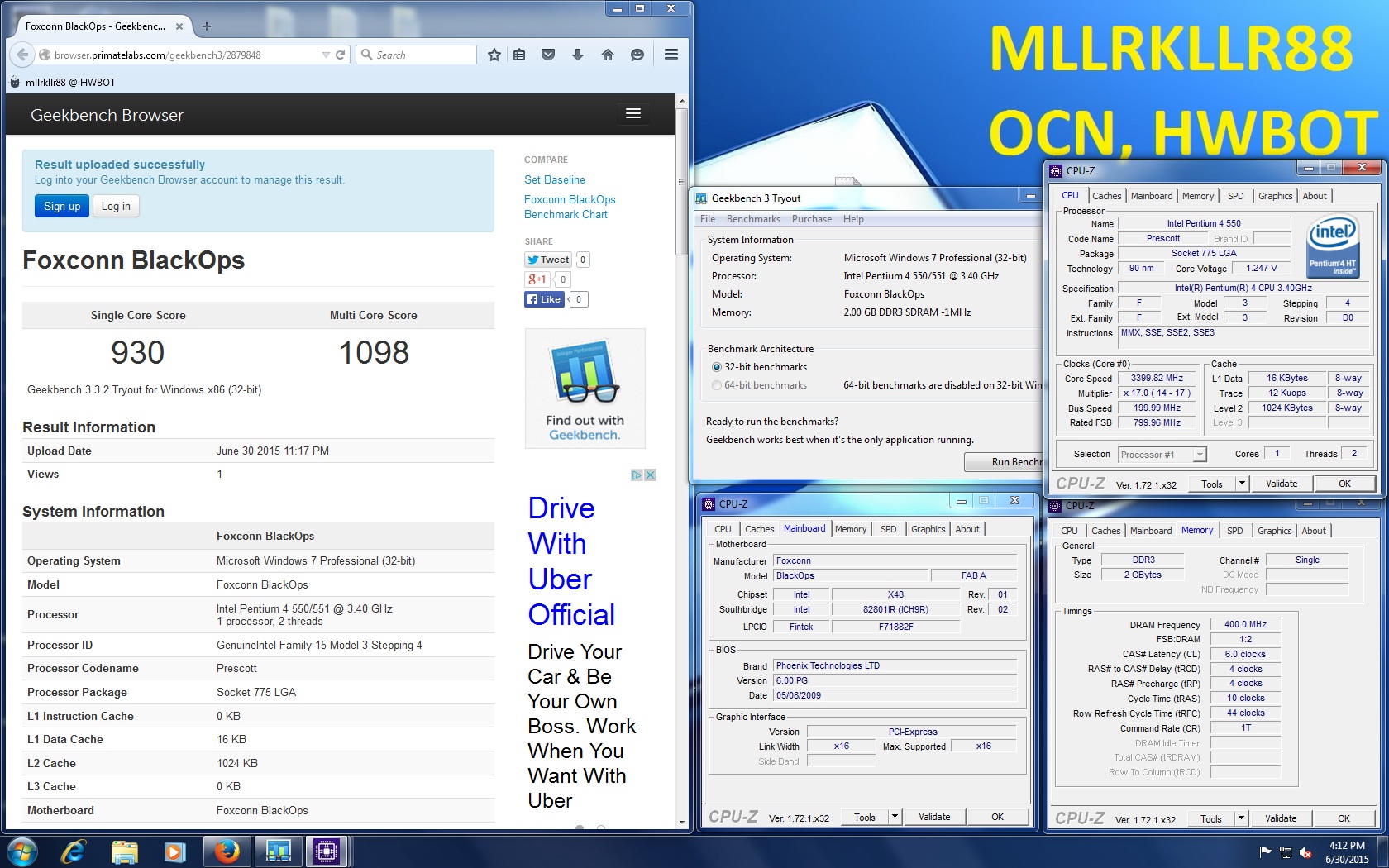1389x868 pixels.
Task: Launch Internet Explorer from taskbar
Action: tap(74, 851)
